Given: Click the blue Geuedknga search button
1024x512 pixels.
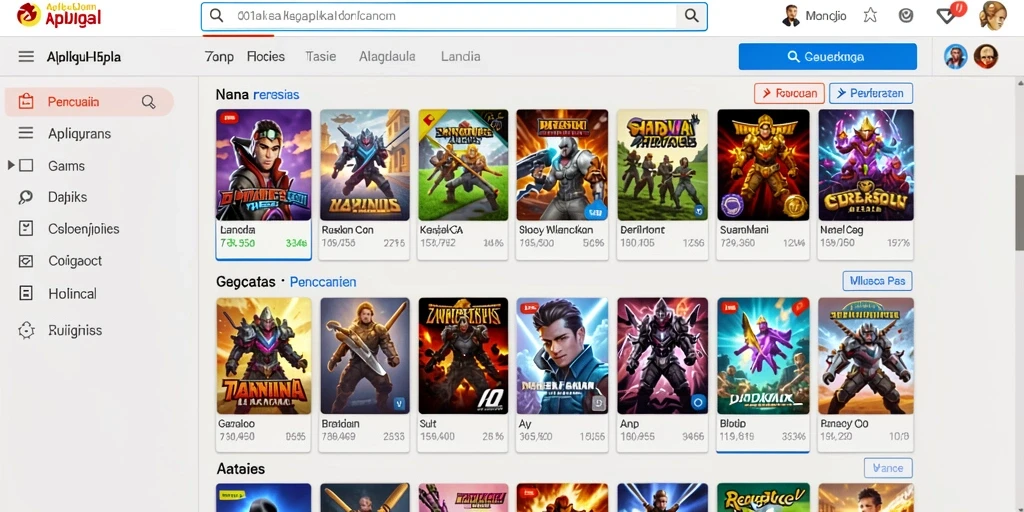Looking at the screenshot, I should point(827,57).
